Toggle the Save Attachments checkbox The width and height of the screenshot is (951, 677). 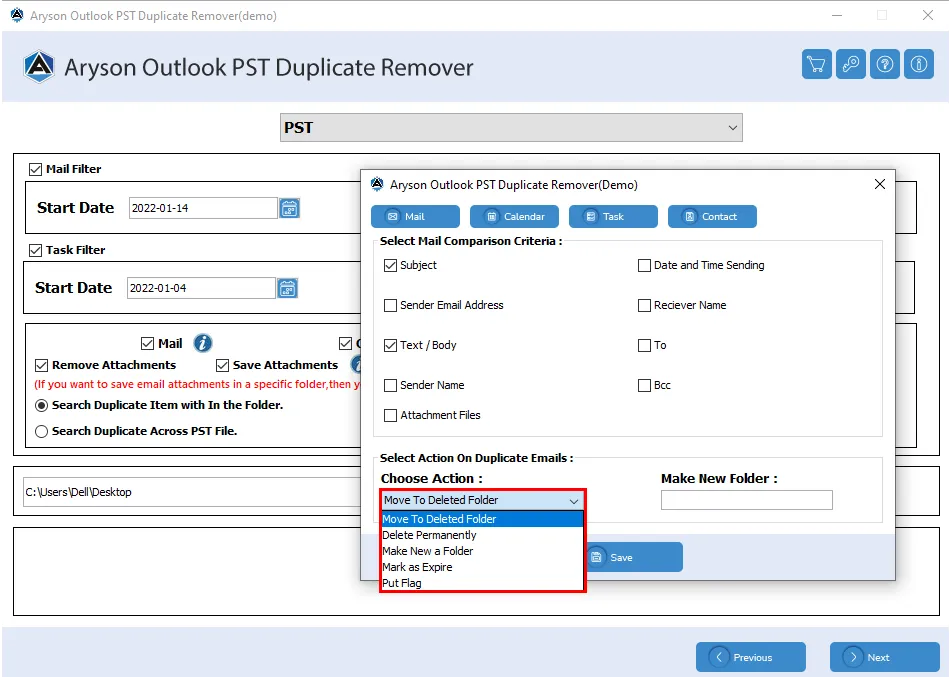(222, 365)
